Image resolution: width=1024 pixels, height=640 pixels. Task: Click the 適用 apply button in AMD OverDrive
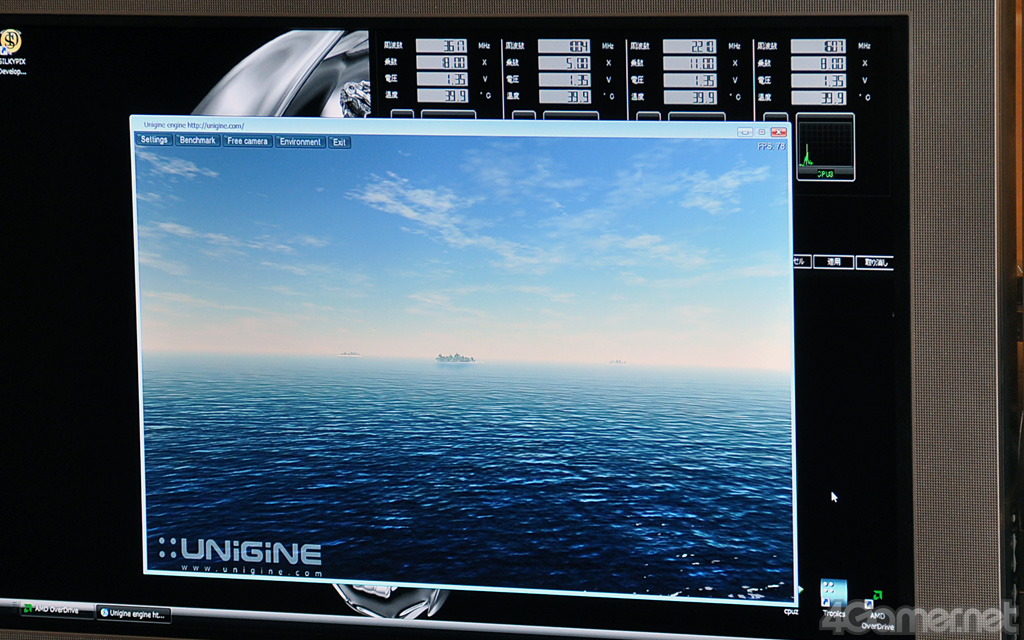pos(833,262)
